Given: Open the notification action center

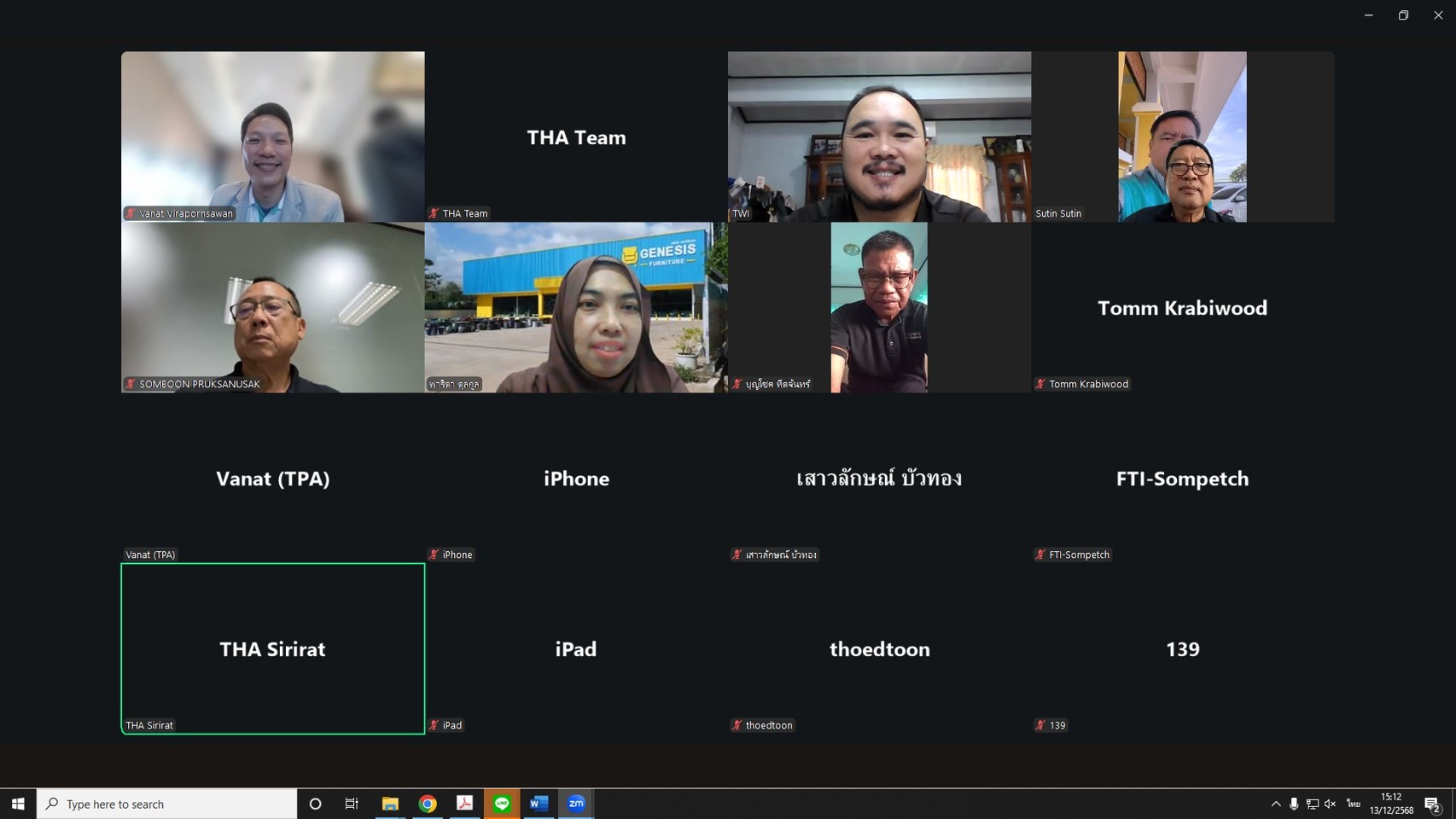Looking at the screenshot, I should click(1432, 804).
